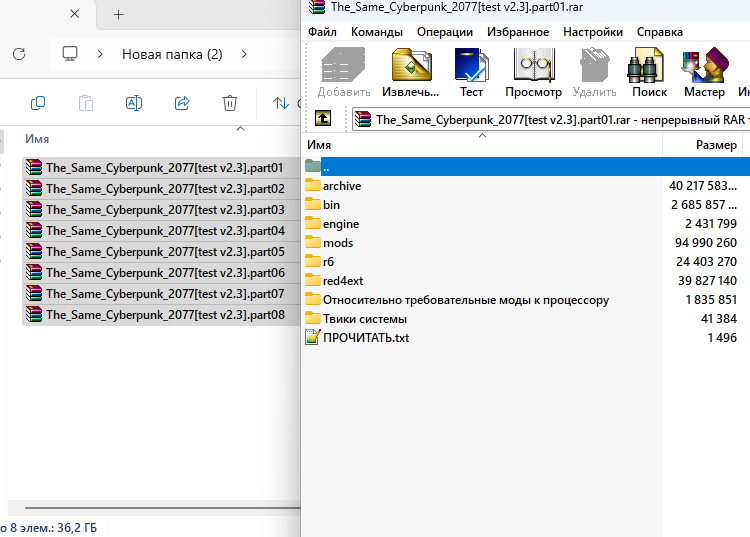The image size is (750, 537).
Task: Select the parent folder '..' row
Action: pyautogui.click(x=526, y=167)
